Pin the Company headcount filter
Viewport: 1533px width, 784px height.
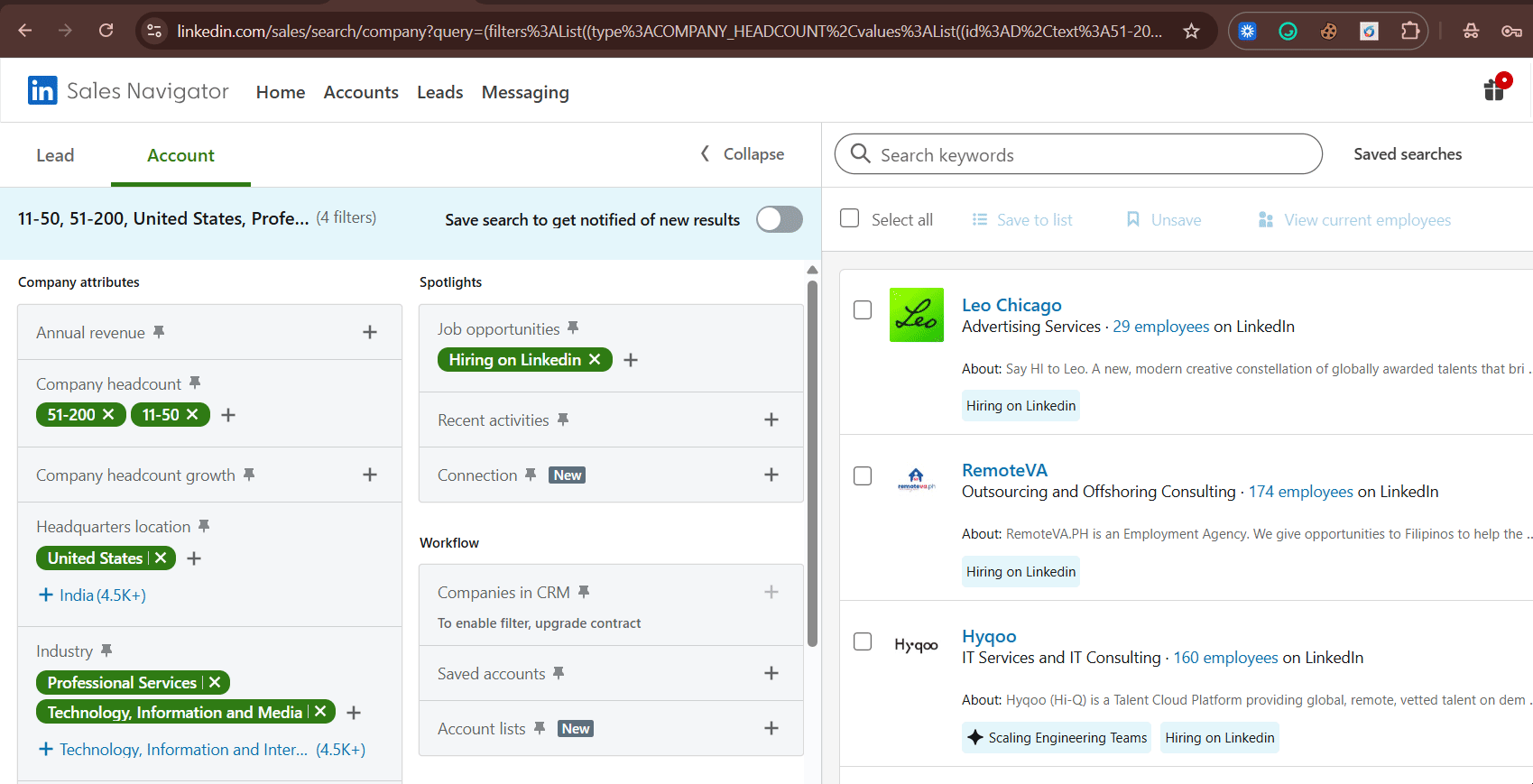195,383
